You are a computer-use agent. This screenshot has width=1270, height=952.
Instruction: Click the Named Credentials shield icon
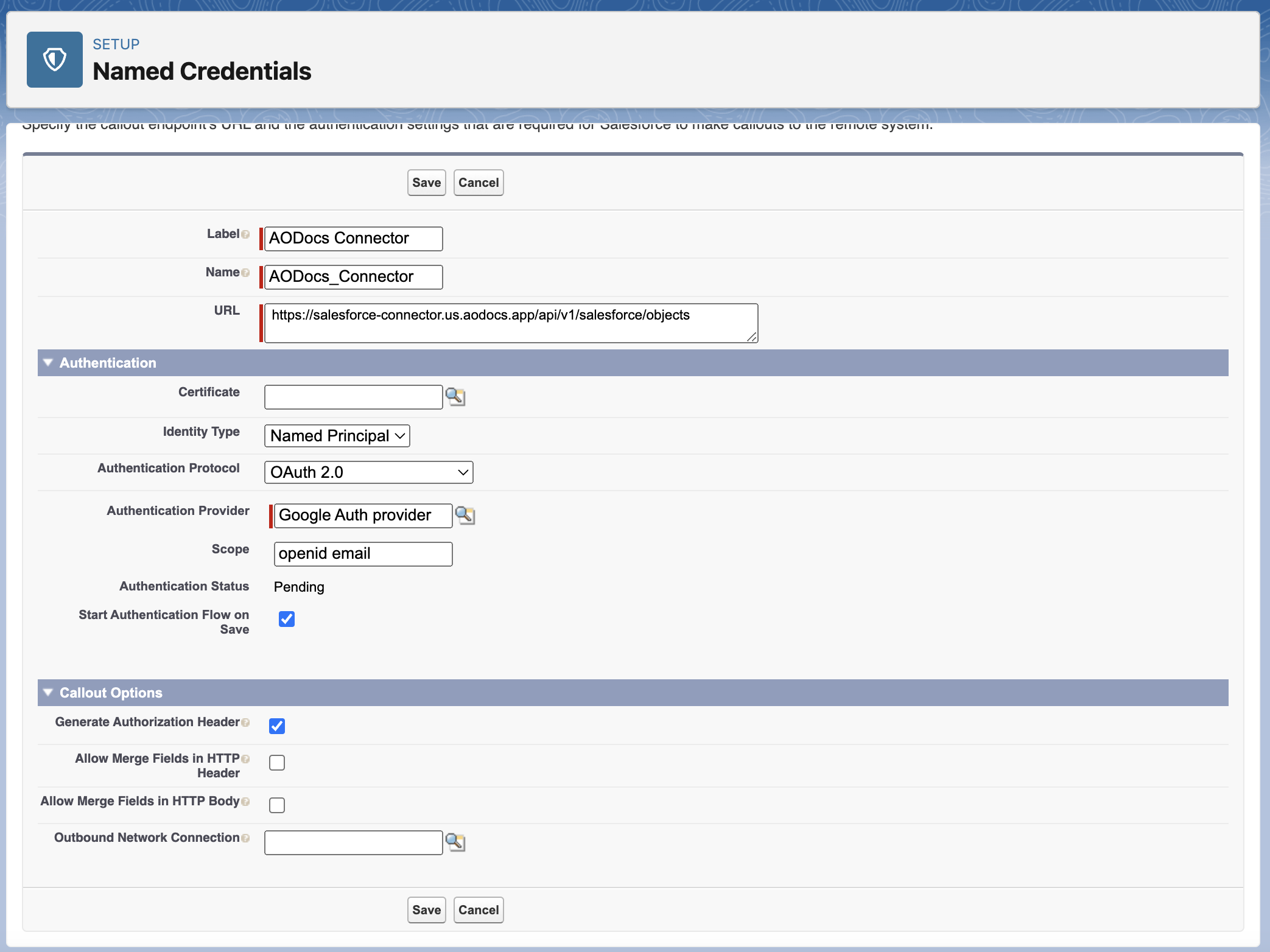click(55, 60)
